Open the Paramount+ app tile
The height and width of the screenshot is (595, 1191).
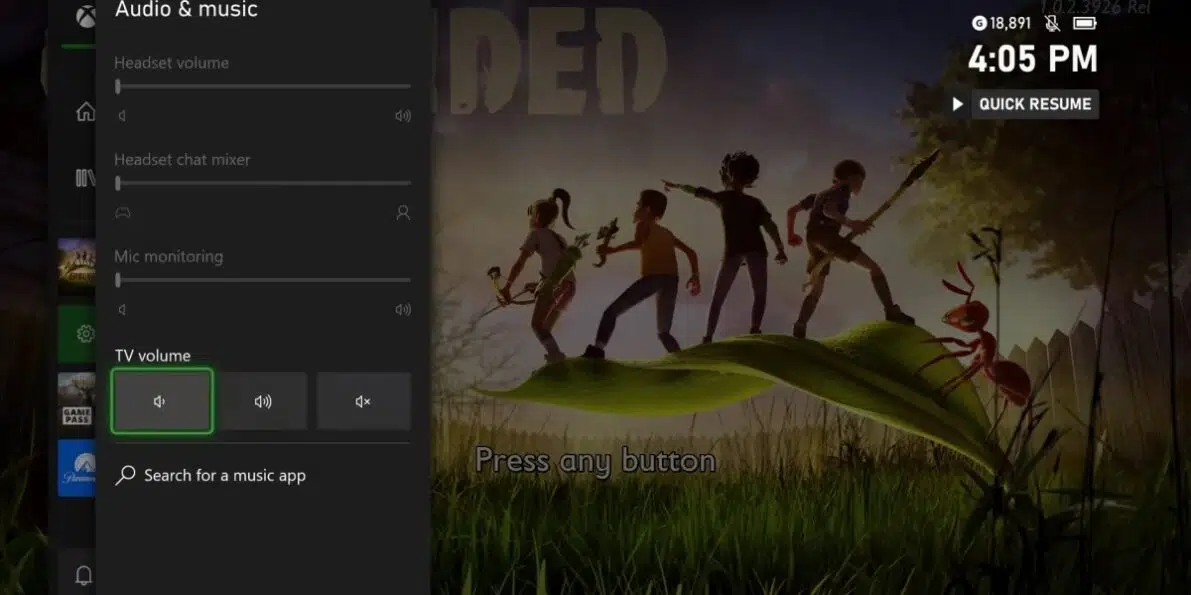click(x=77, y=468)
